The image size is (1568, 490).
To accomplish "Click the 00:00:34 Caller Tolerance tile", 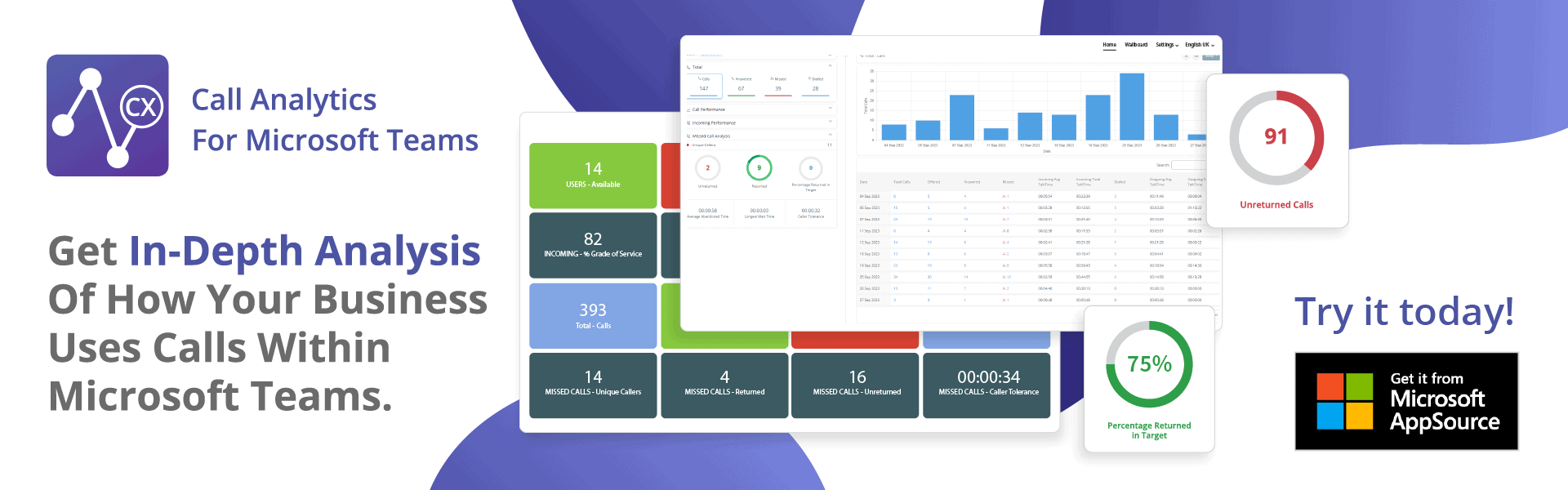I will click(x=987, y=385).
